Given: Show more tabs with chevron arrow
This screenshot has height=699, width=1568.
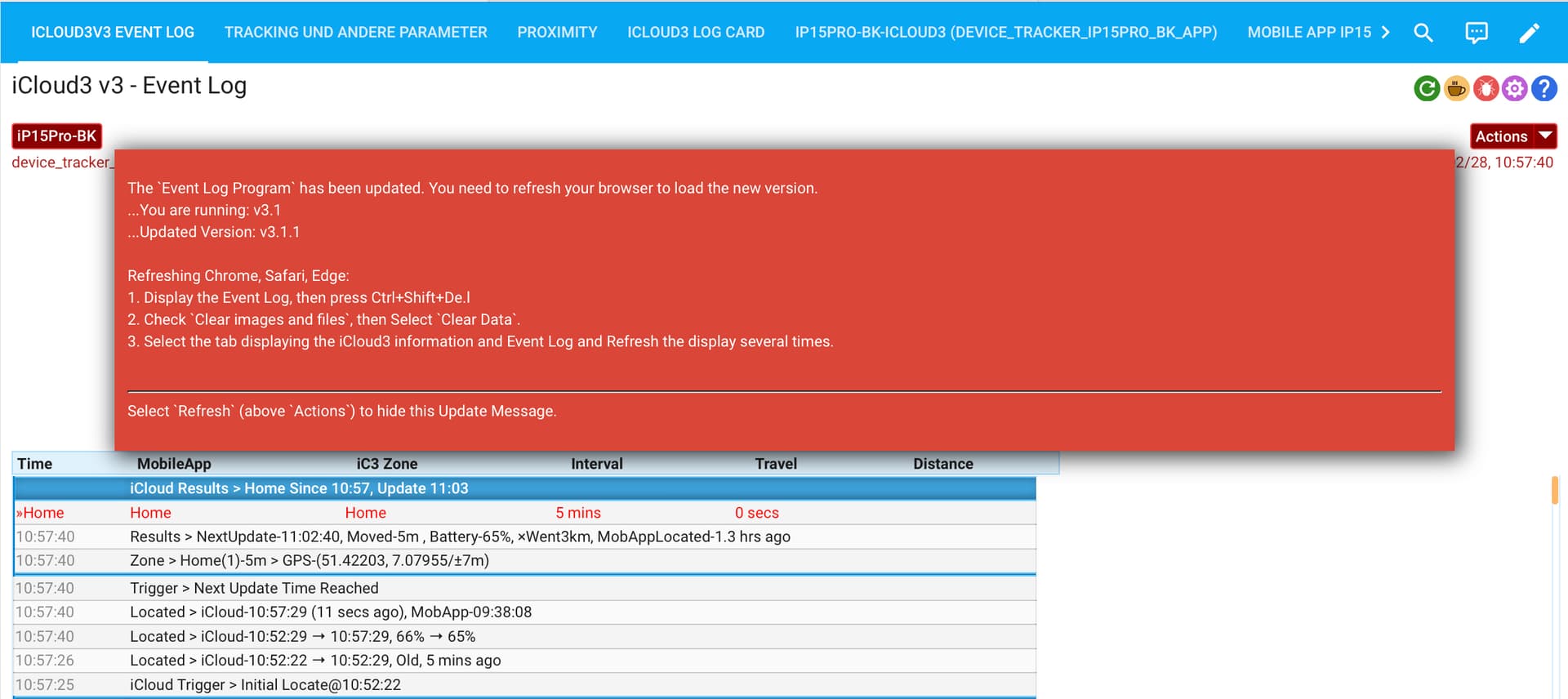Looking at the screenshot, I should click(x=1385, y=33).
